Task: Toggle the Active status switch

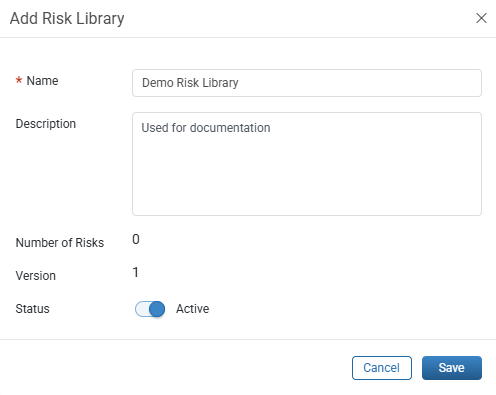Action: (x=150, y=309)
